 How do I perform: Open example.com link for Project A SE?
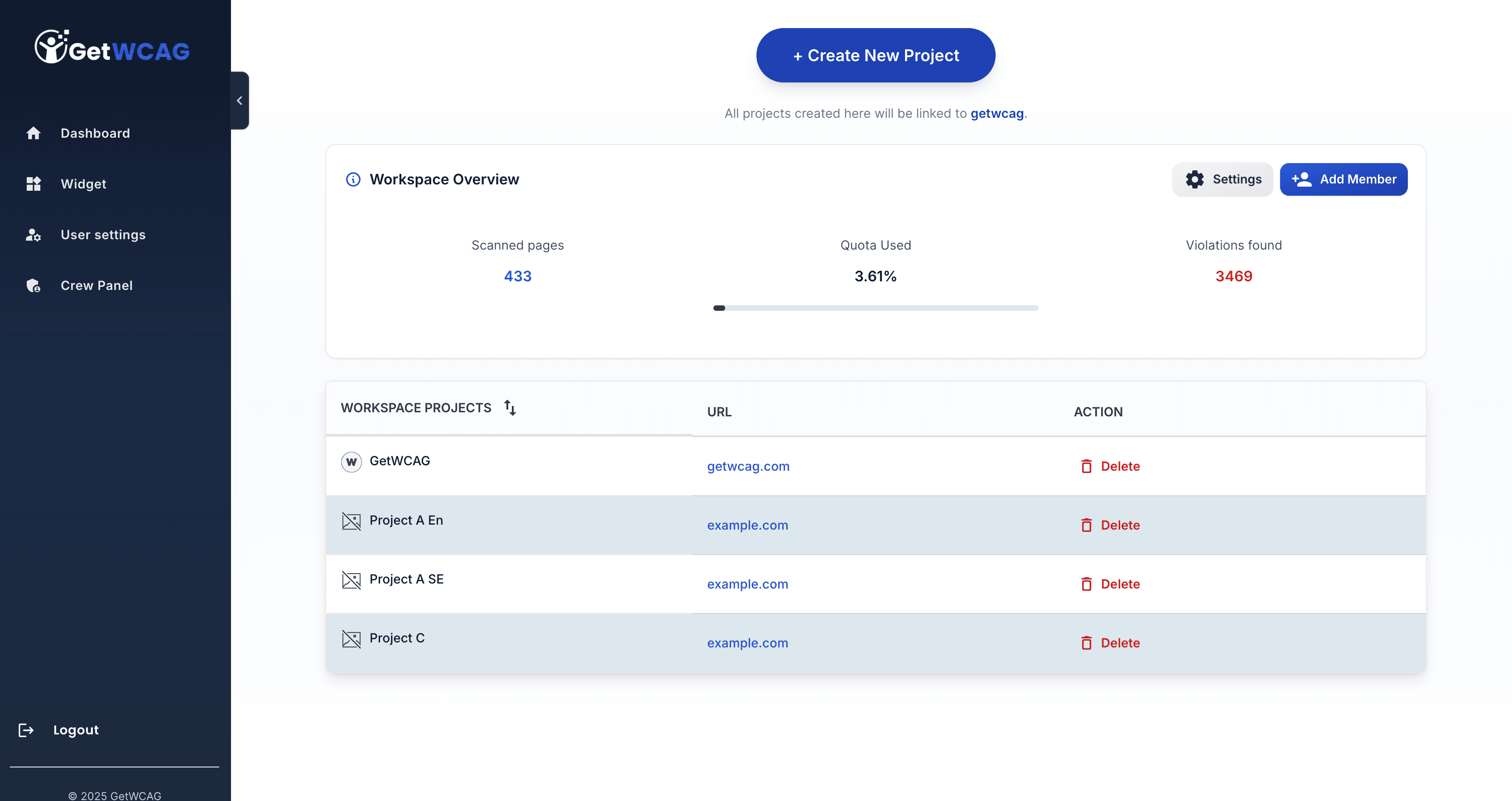pos(748,584)
